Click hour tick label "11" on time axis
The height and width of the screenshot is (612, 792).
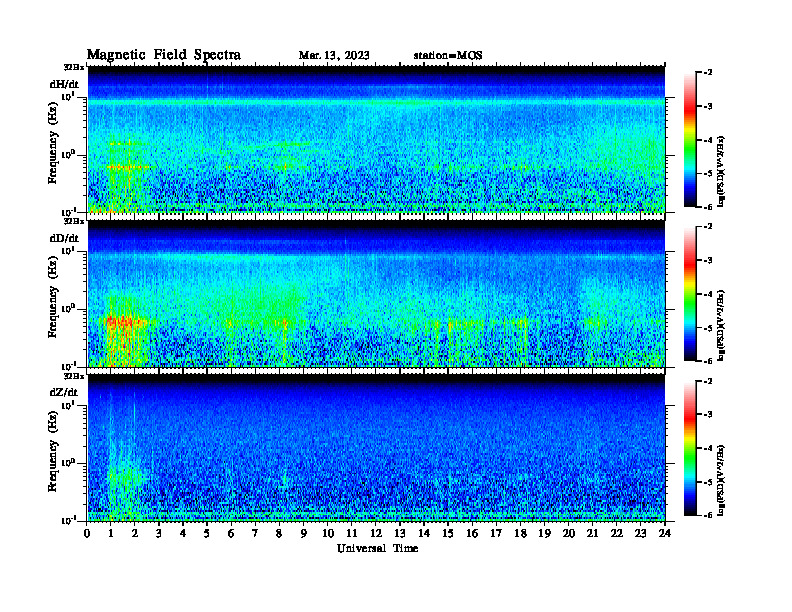[352, 533]
